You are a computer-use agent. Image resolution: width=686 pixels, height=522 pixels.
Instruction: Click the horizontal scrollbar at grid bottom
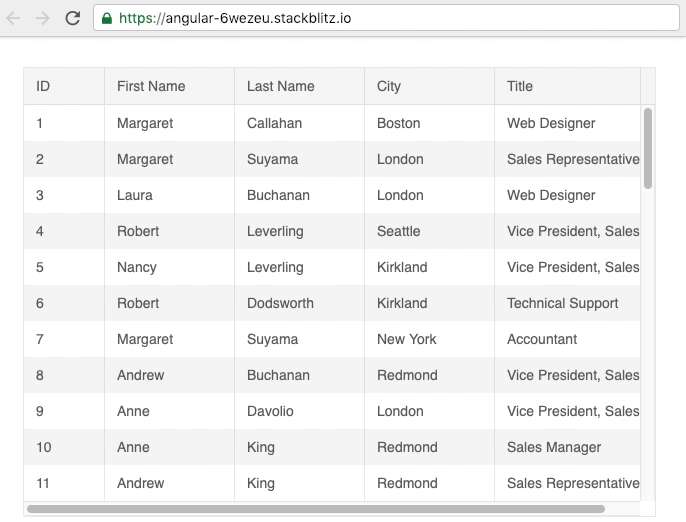pyautogui.click(x=316, y=509)
